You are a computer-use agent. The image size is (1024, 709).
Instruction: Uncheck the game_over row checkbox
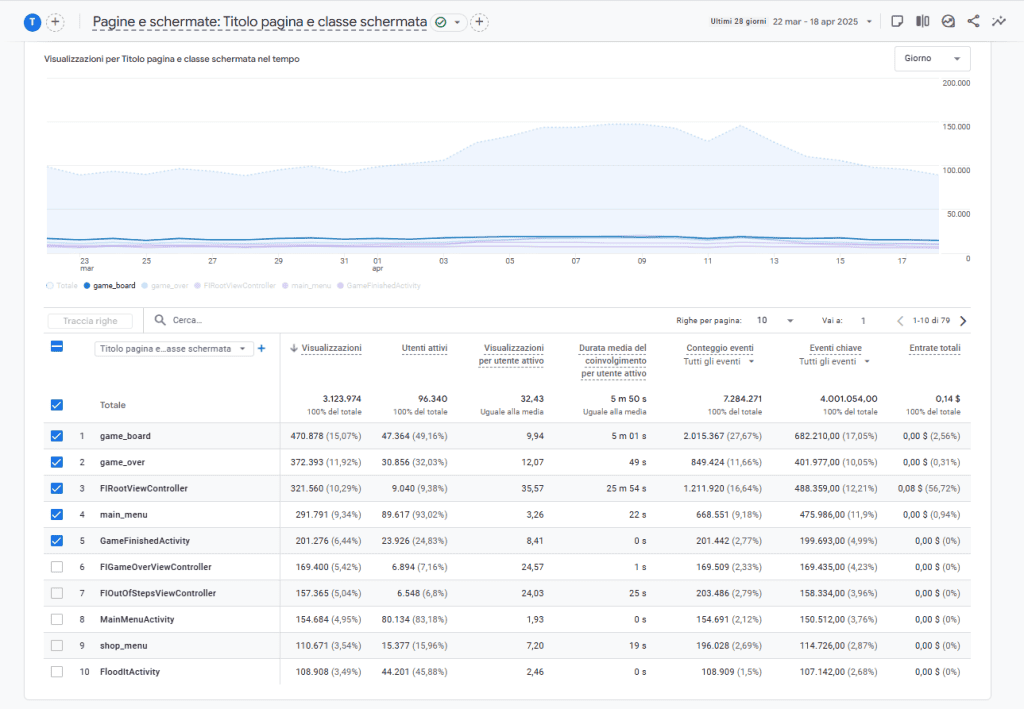tap(57, 462)
